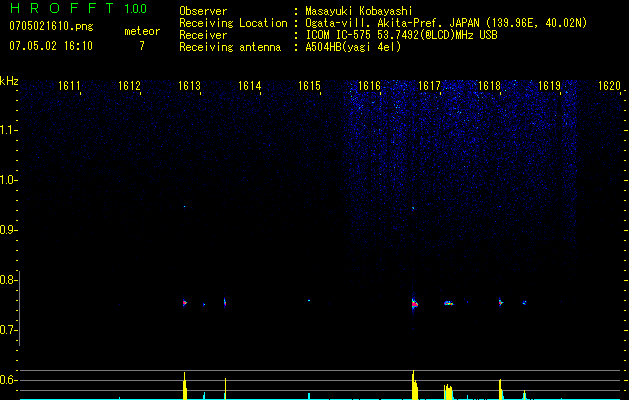The image size is (629, 400).
Task: Click time axis label 1617
Action: (430, 86)
